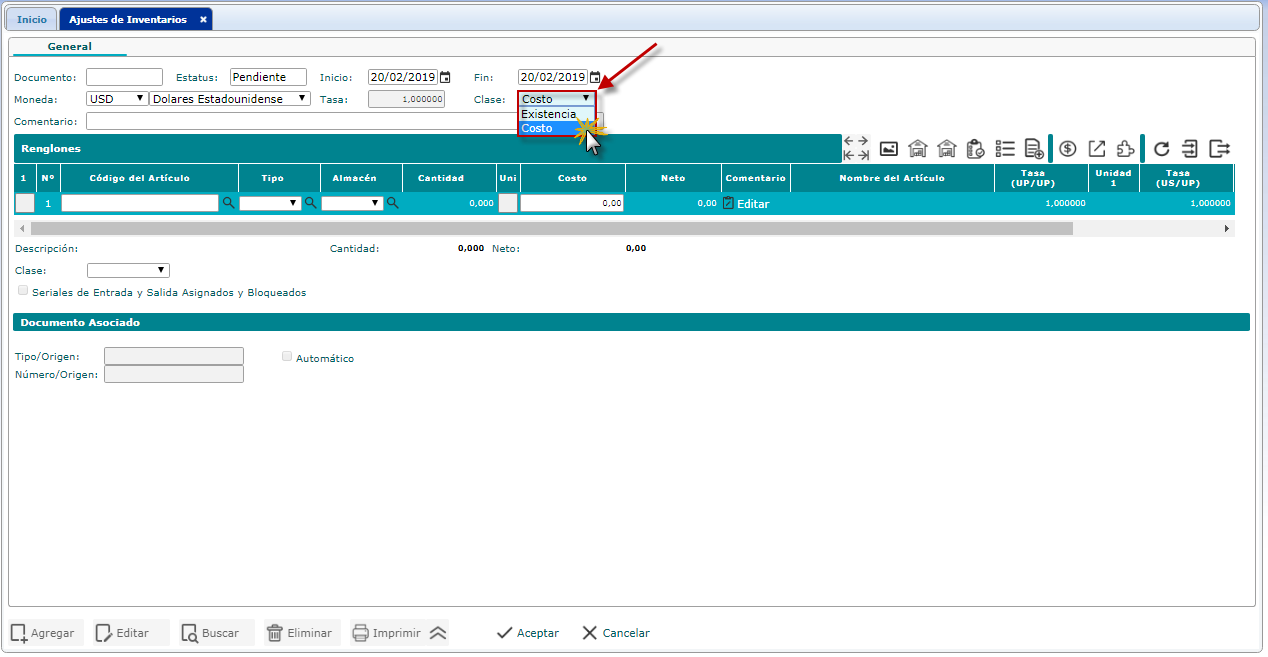Select the General tab

pyautogui.click(x=69, y=46)
